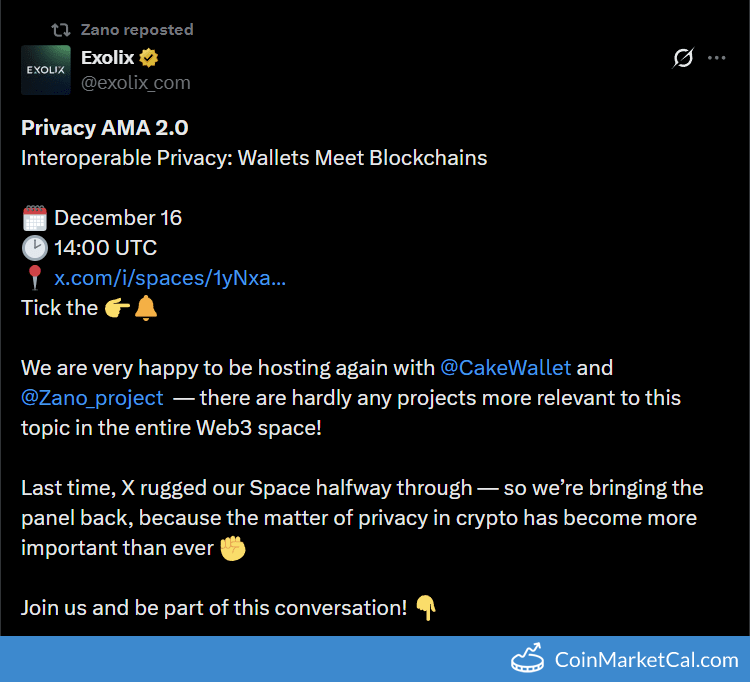Open the Exolix display name

coord(108,58)
